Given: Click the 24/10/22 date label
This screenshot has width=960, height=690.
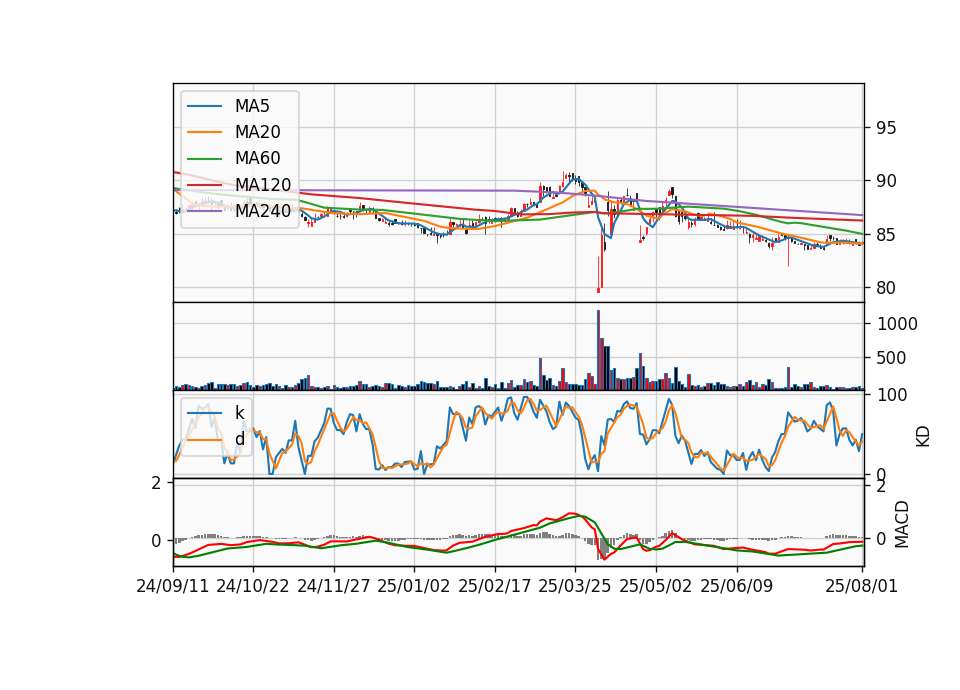Looking at the screenshot, I should click(252, 586).
